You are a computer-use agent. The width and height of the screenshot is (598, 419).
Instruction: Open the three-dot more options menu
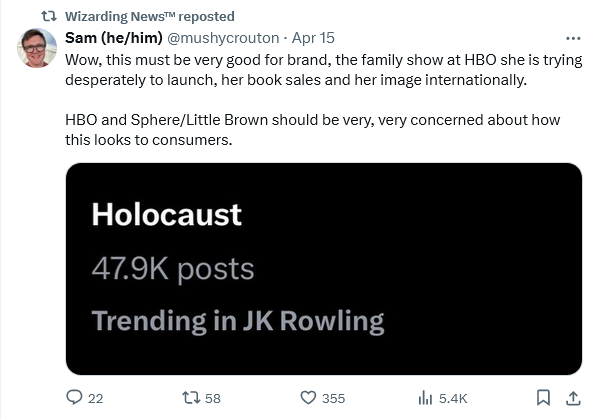click(x=573, y=38)
